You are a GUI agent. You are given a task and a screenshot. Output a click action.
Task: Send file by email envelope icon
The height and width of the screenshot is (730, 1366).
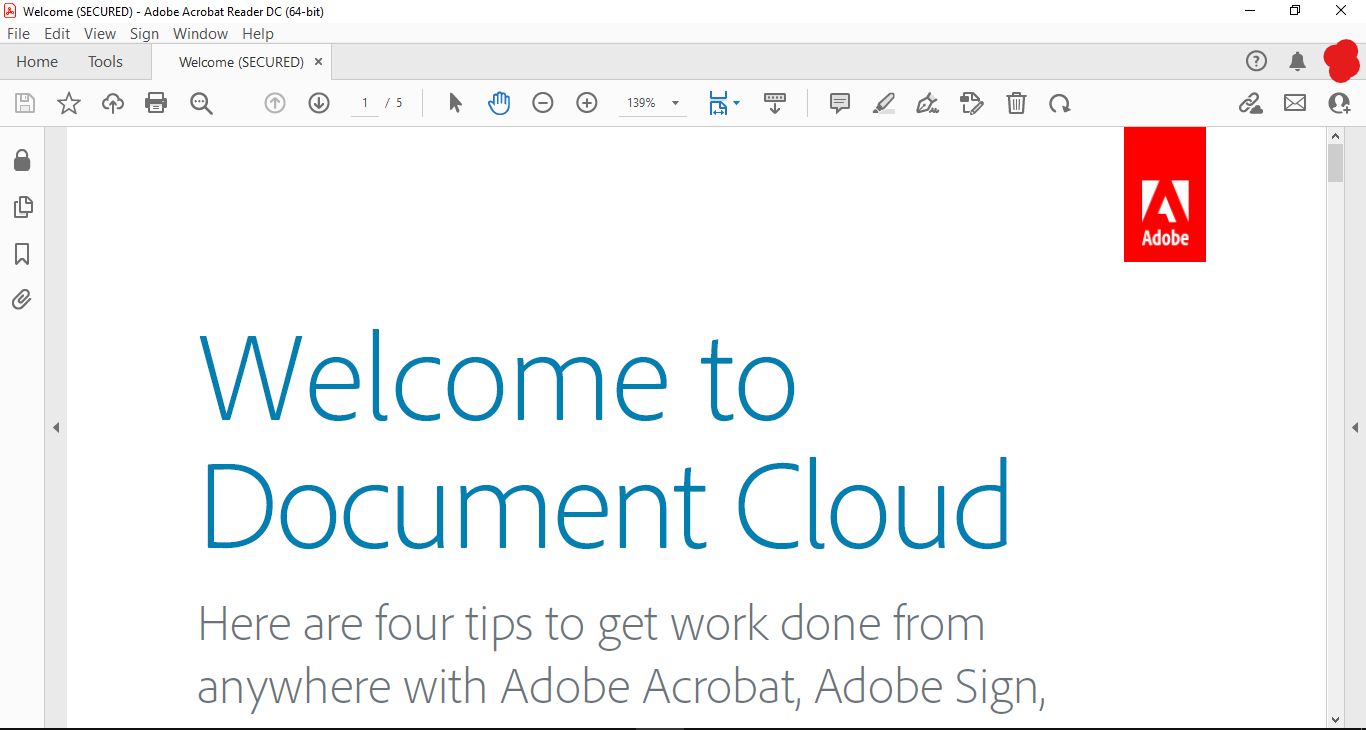pos(1295,103)
